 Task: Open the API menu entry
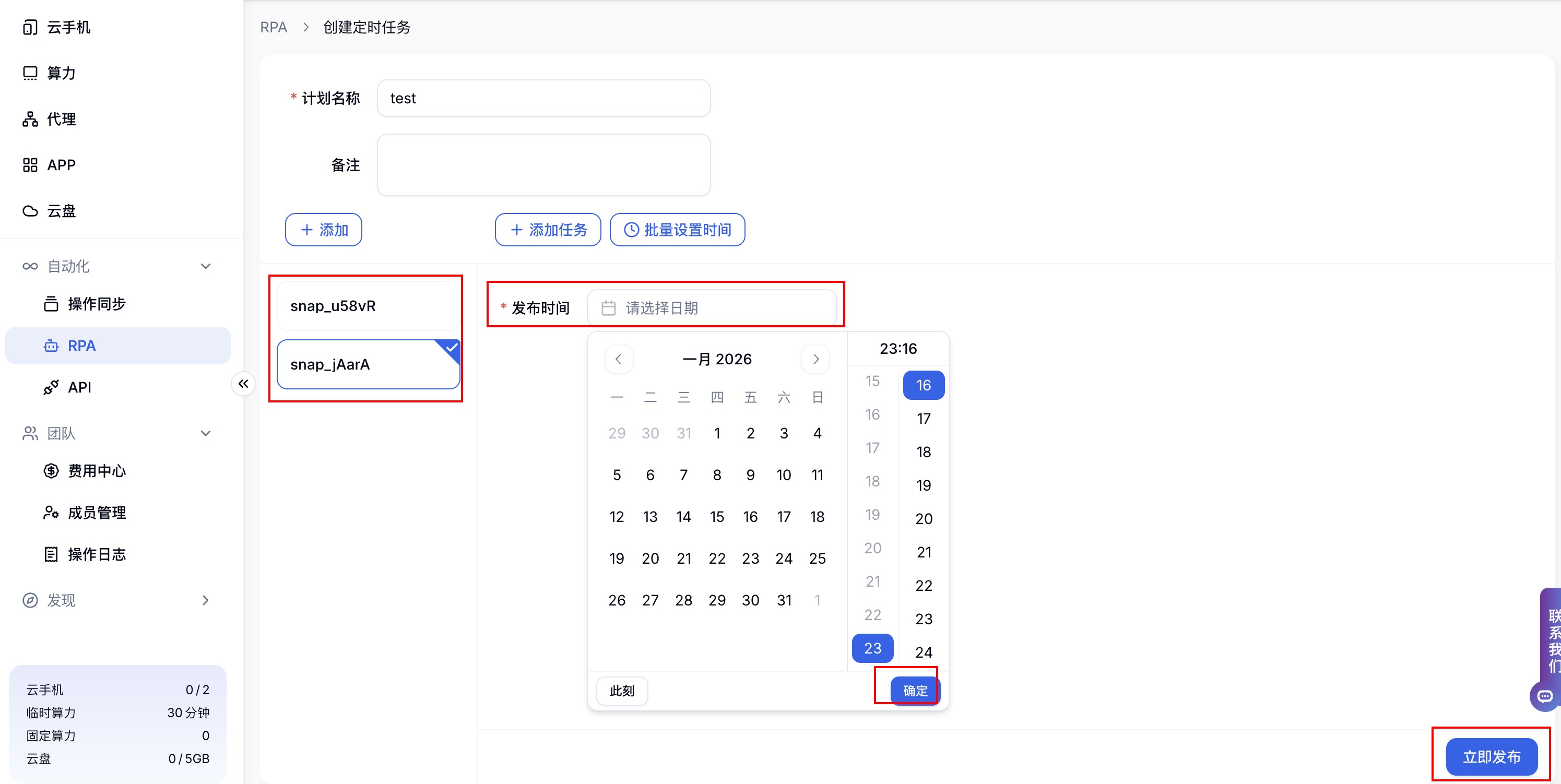[x=79, y=387]
